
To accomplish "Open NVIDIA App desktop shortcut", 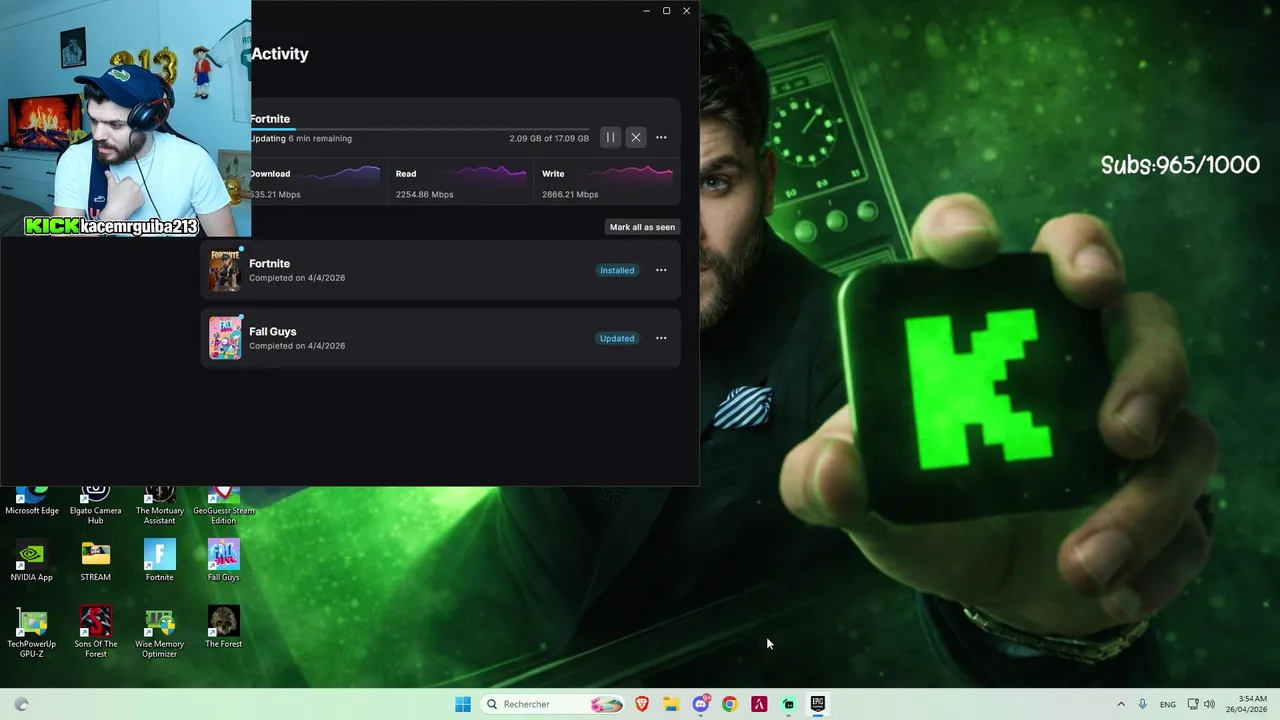I will (32, 561).
